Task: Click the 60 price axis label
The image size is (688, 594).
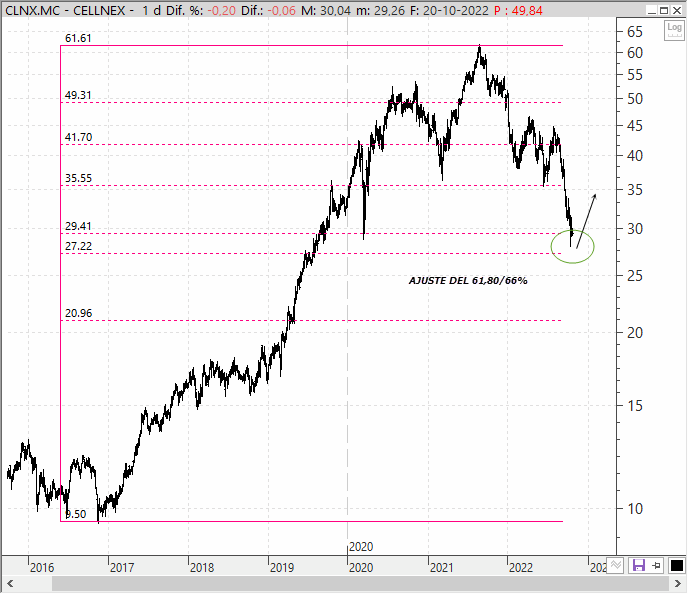Action: point(635,53)
